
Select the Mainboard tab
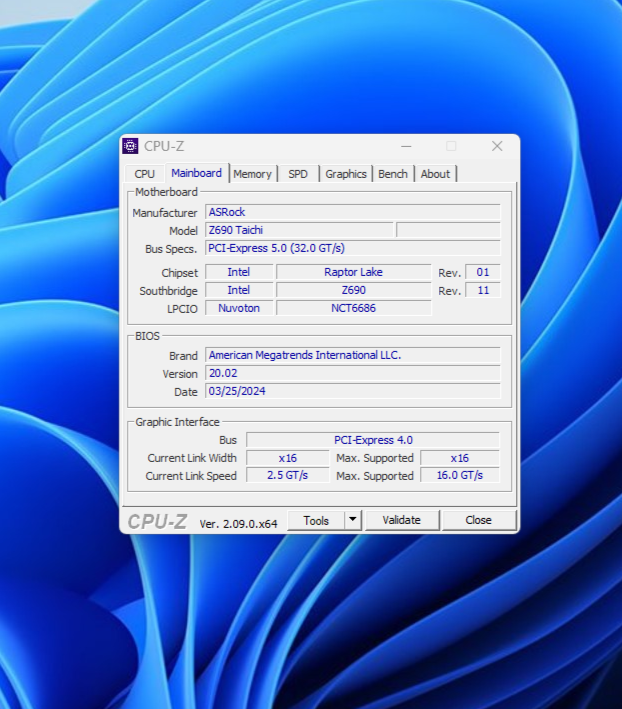pos(197,173)
